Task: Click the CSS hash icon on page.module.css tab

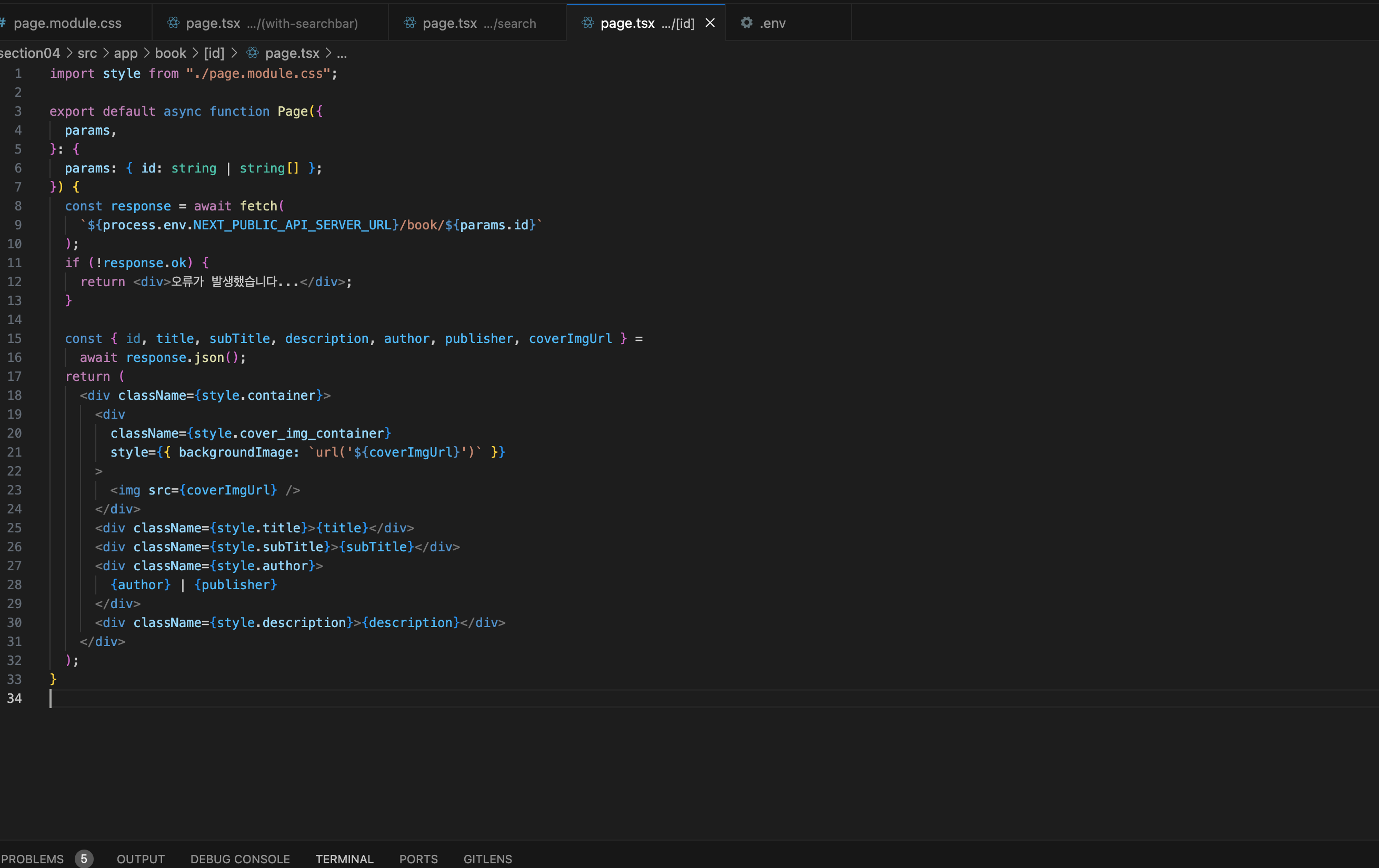Action: [3, 22]
